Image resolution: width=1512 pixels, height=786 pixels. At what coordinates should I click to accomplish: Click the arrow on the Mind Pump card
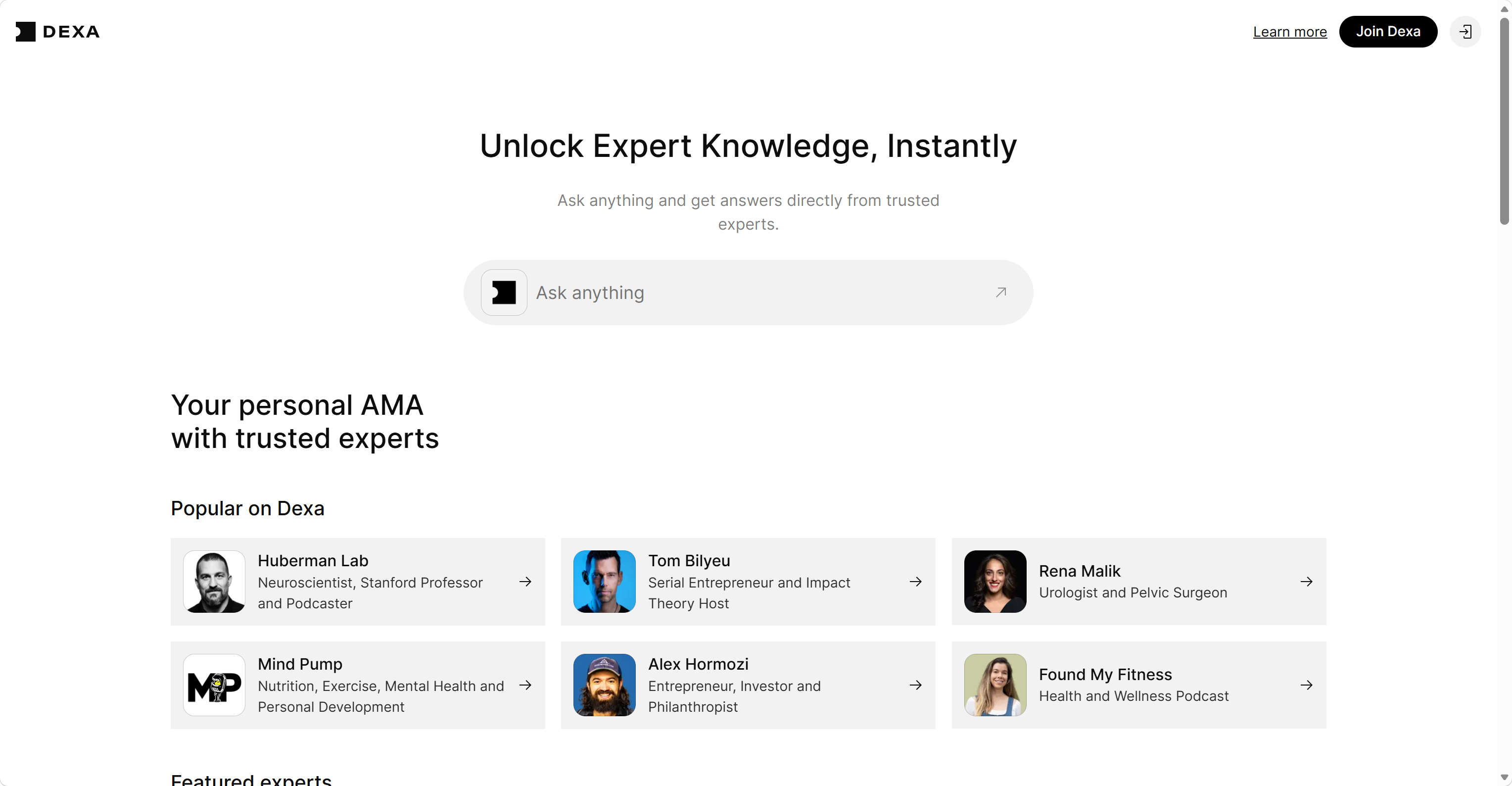pos(525,685)
